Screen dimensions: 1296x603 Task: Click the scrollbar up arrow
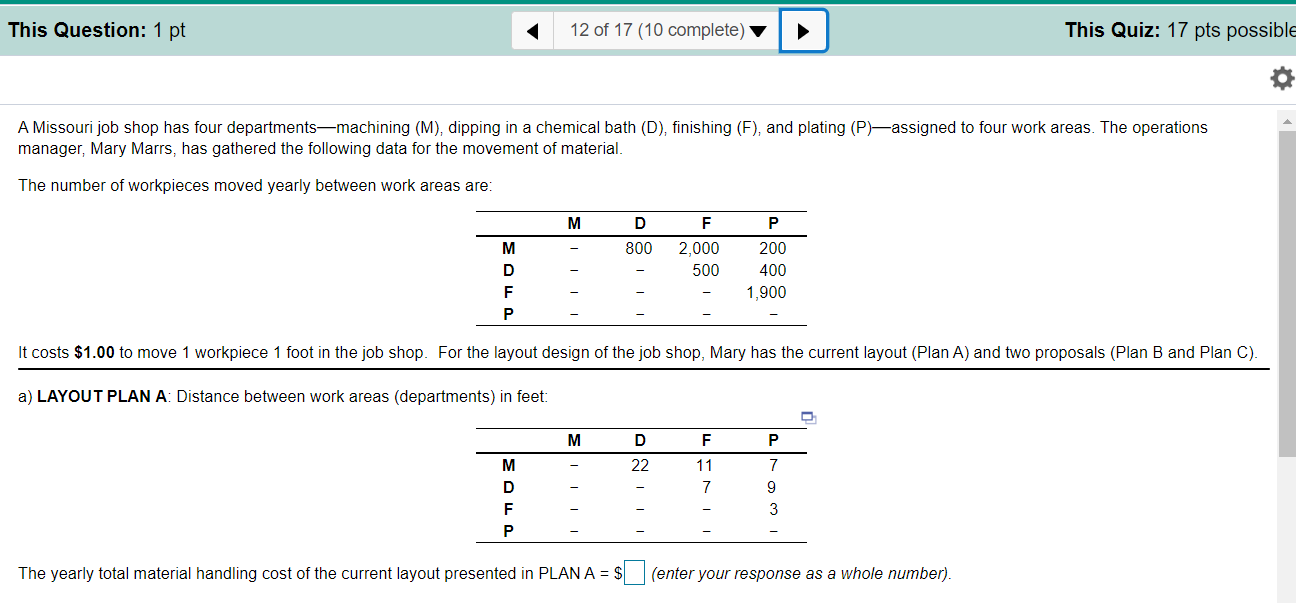click(x=1288, y=120)
